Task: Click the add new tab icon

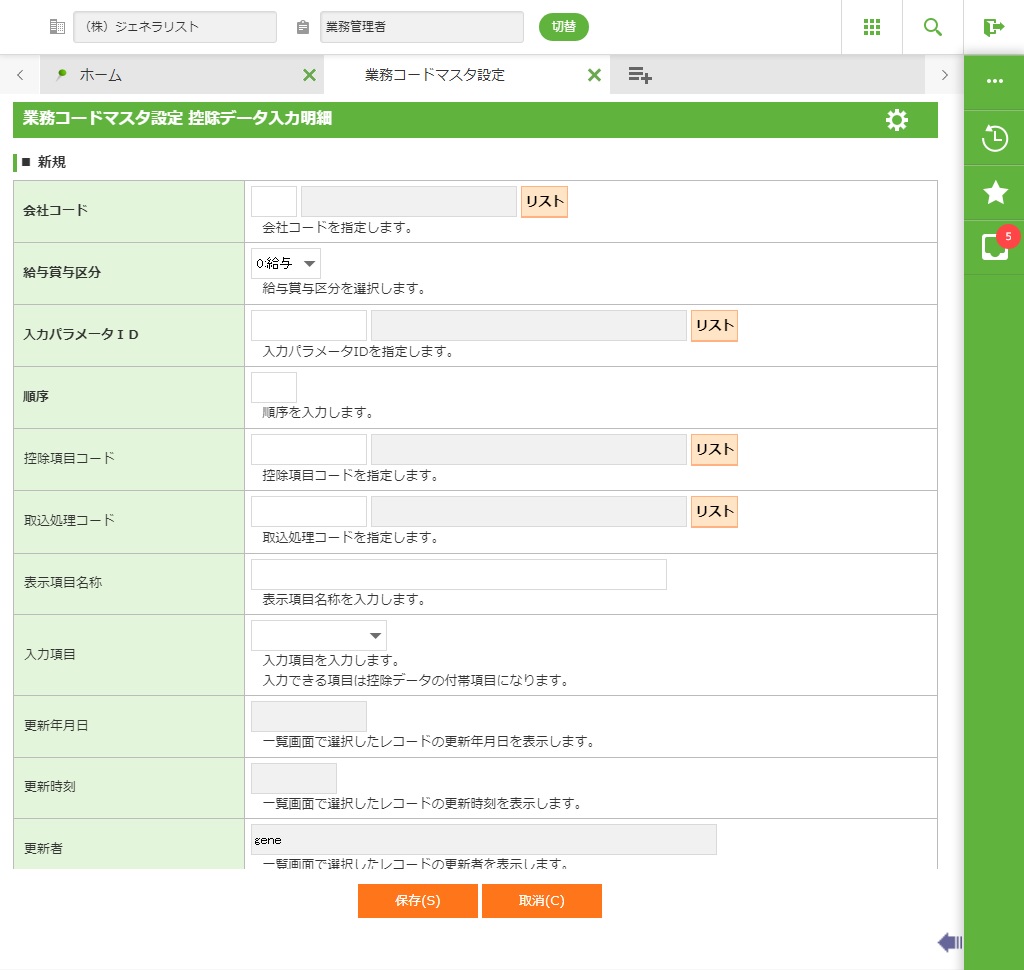Action: (x=640, y=75)
